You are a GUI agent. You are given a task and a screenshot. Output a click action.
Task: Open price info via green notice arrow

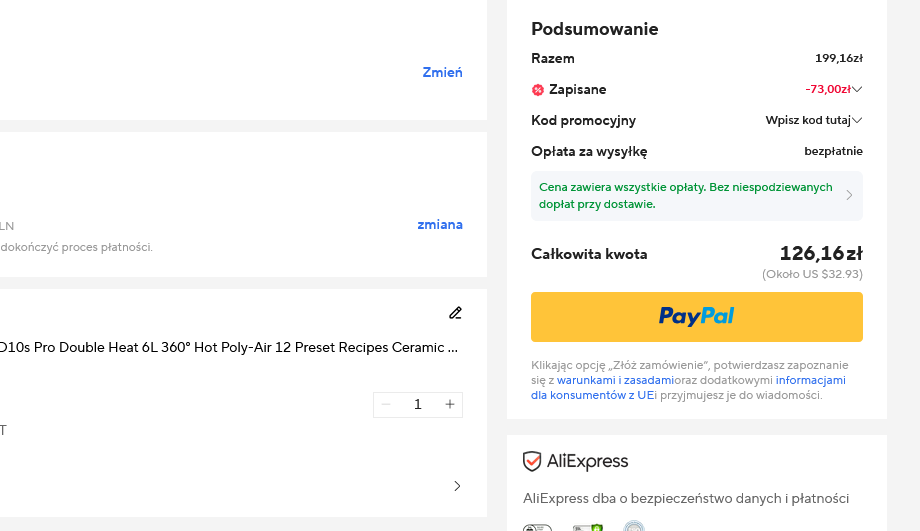click(x=849, y=195)
